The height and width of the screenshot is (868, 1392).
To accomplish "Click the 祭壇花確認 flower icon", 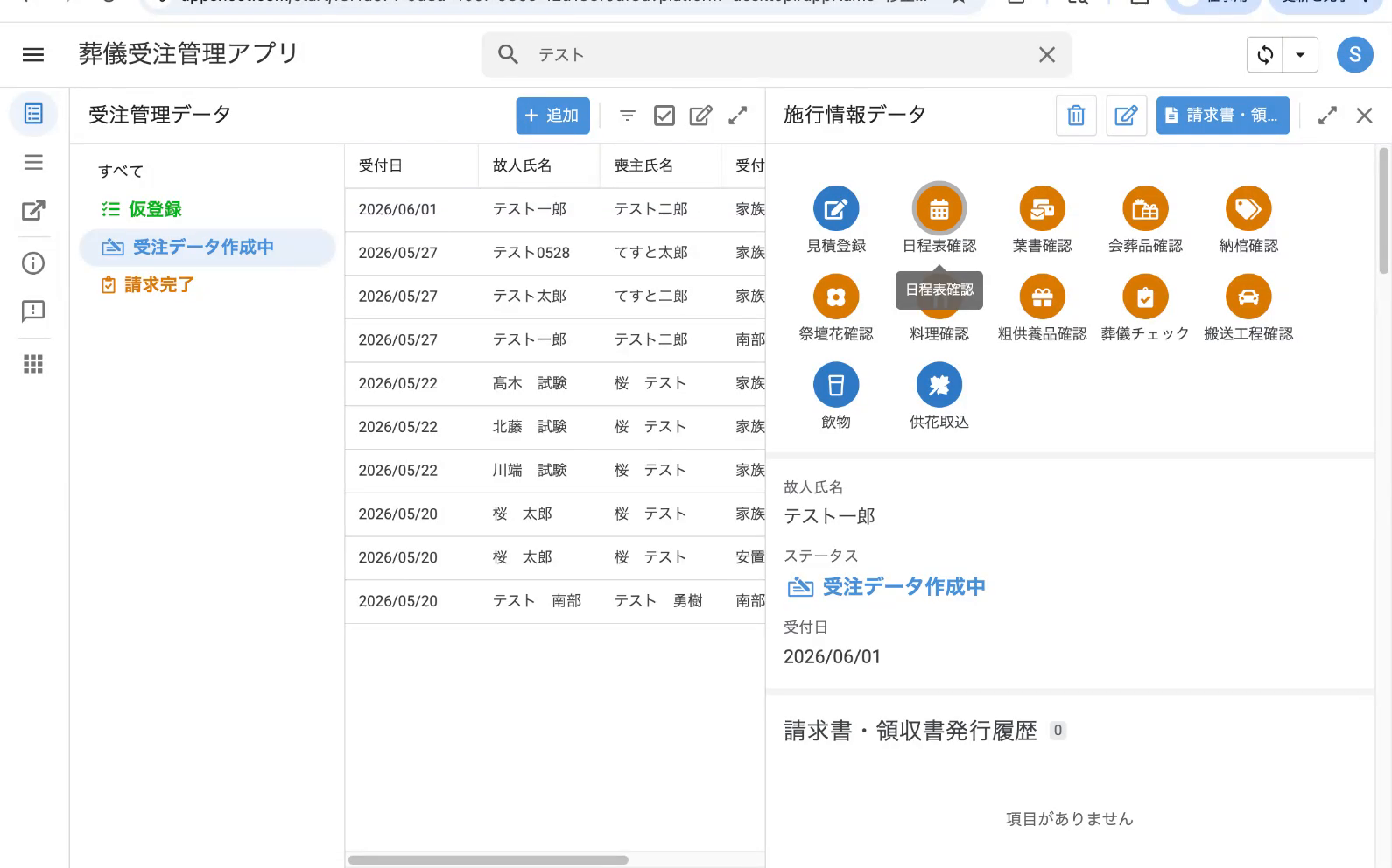I will (836, 297).
